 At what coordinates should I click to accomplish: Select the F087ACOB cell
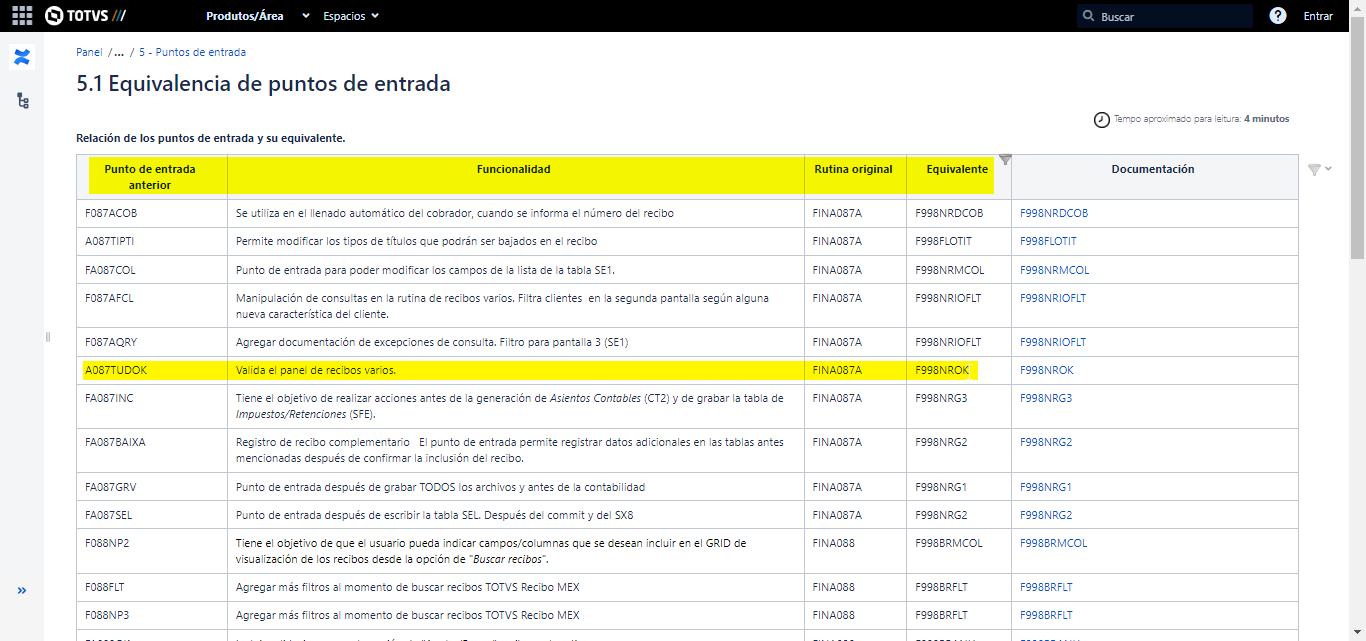point(152,213)
